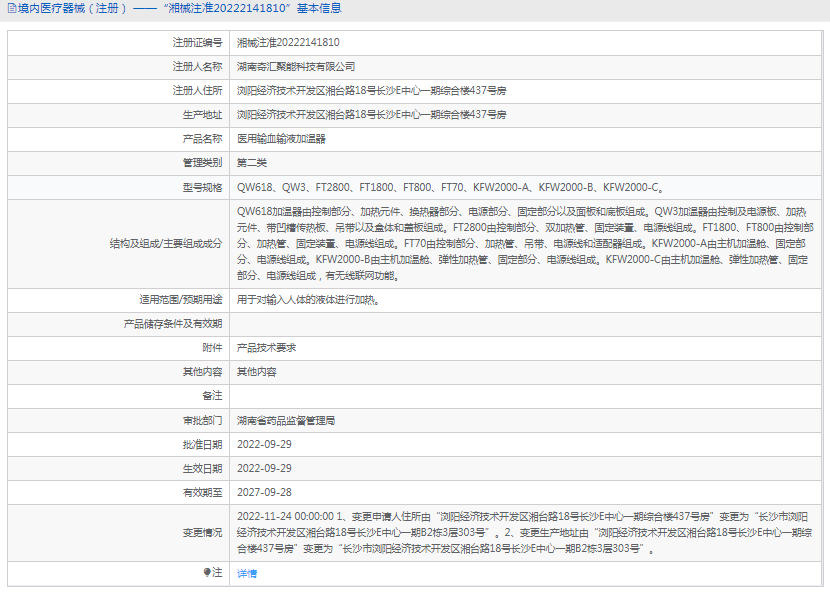Click the 管理类别 label

click(203, 163)
